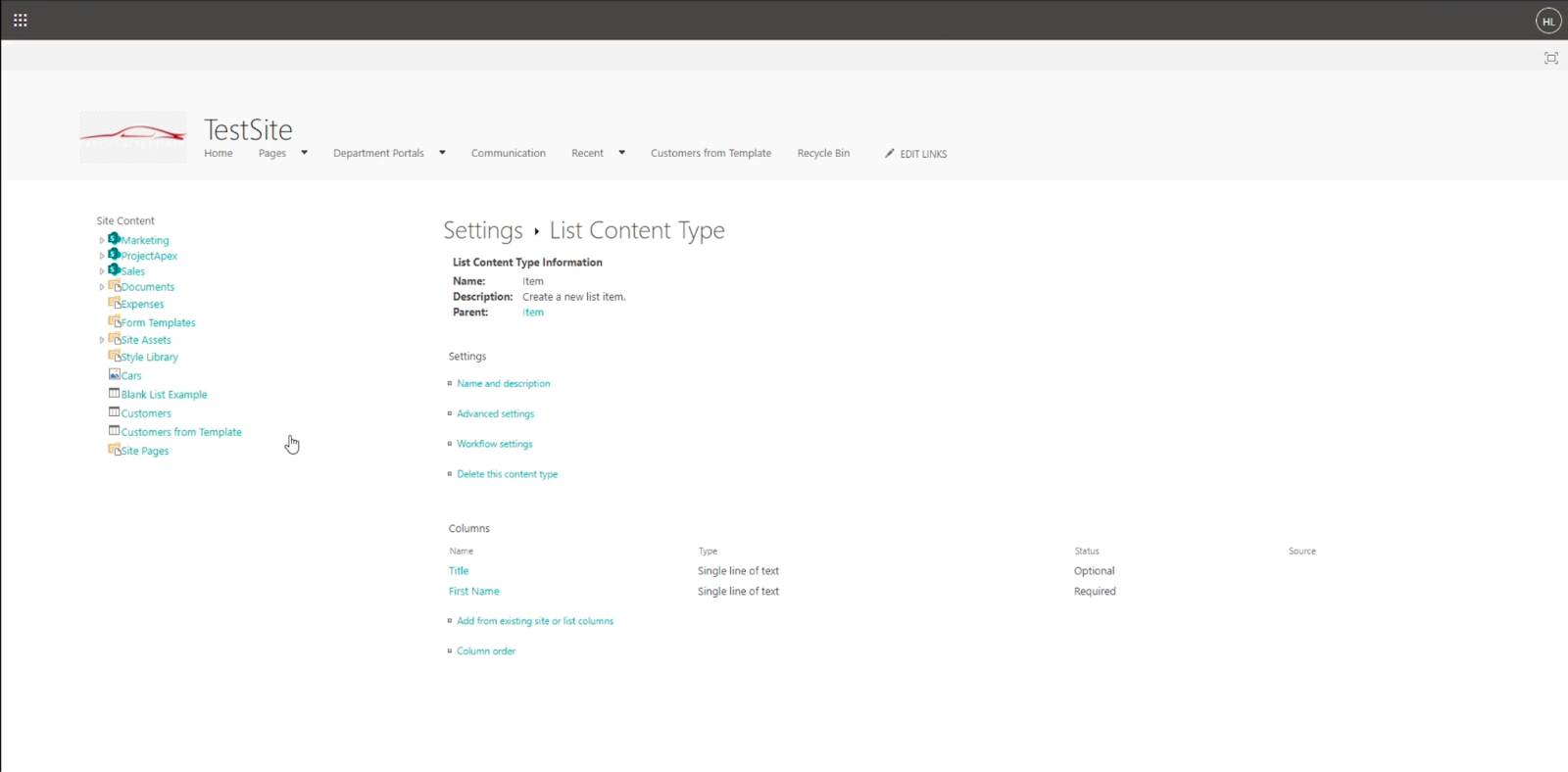Viewport: 1568px width, 772px height.
Task: Open Form Templates in Site Content tree
Action: point(159,322)
